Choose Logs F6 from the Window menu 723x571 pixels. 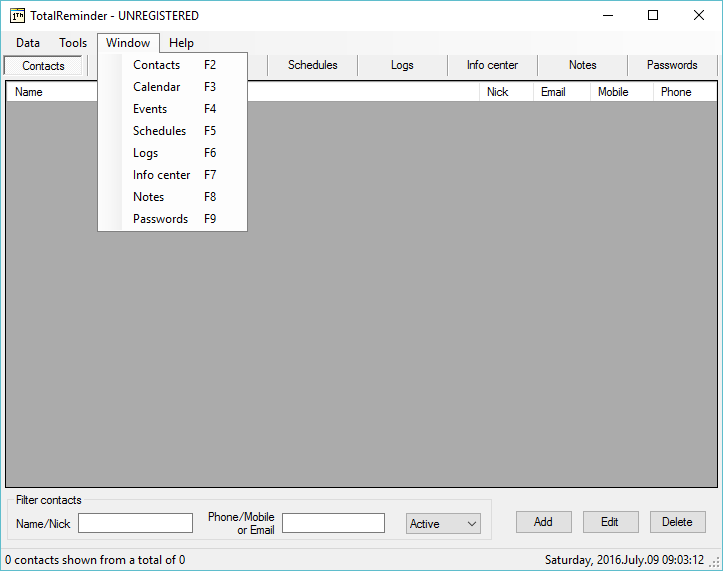[172, 153]
